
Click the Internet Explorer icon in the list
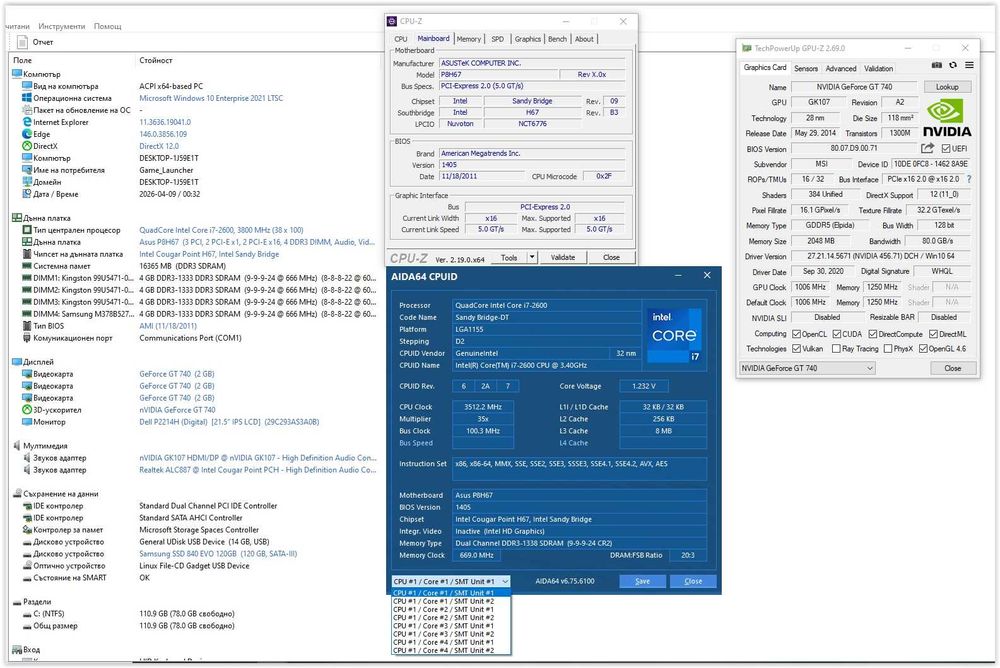tap(27, 122)
